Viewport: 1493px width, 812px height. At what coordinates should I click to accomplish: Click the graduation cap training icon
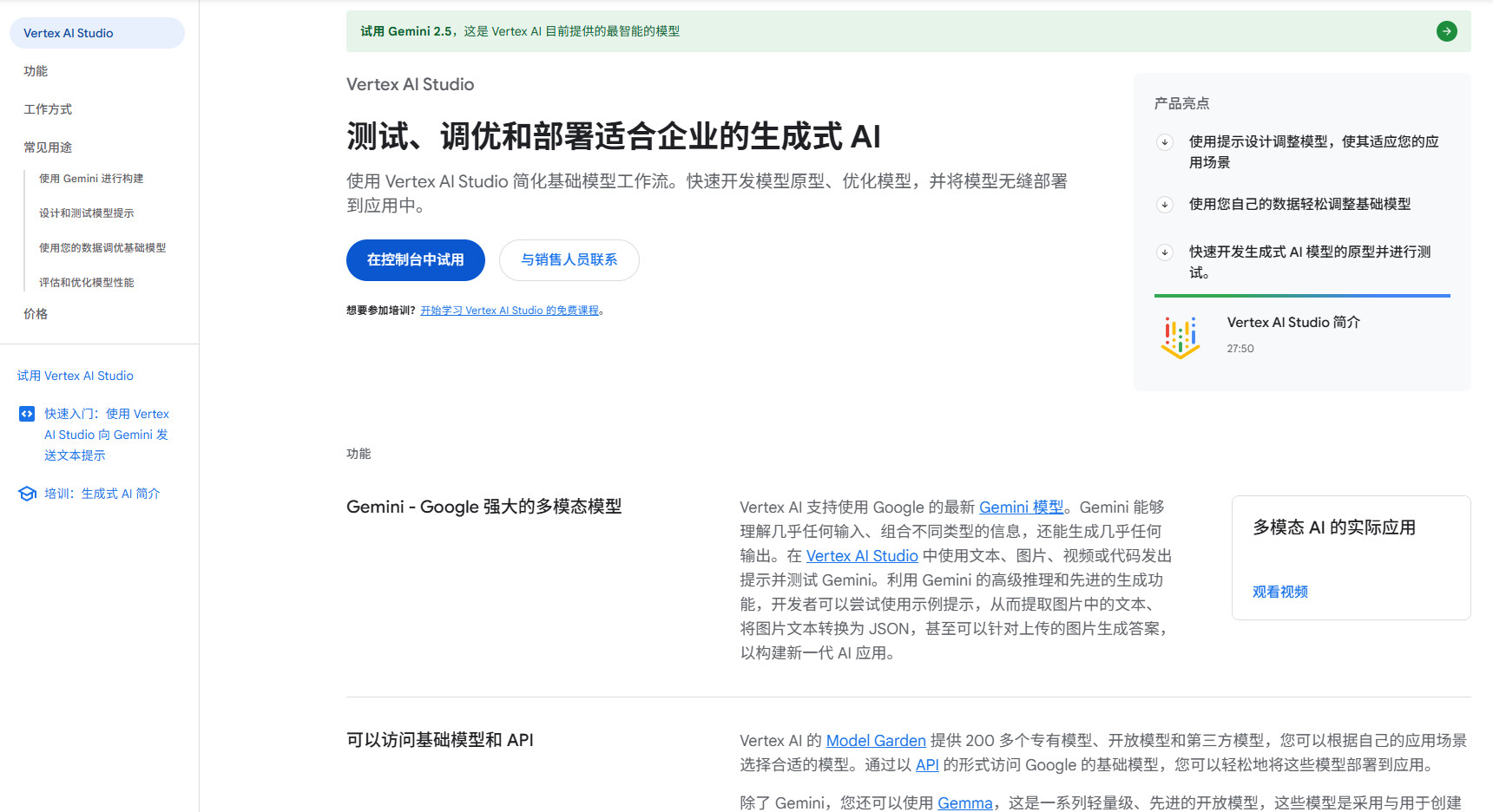pyautogui.click(x=27, y=494)
